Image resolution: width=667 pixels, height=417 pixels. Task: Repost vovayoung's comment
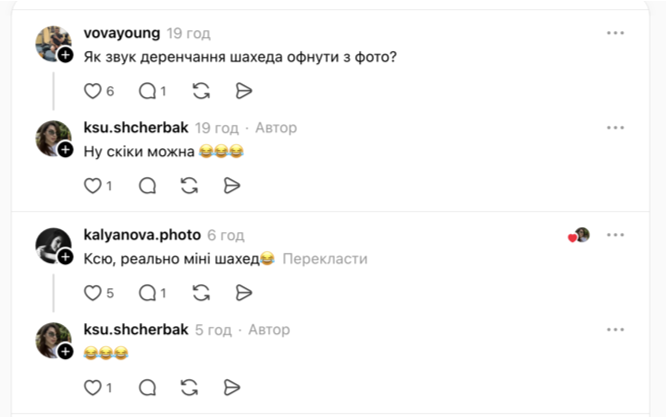[x=201, y=91]
